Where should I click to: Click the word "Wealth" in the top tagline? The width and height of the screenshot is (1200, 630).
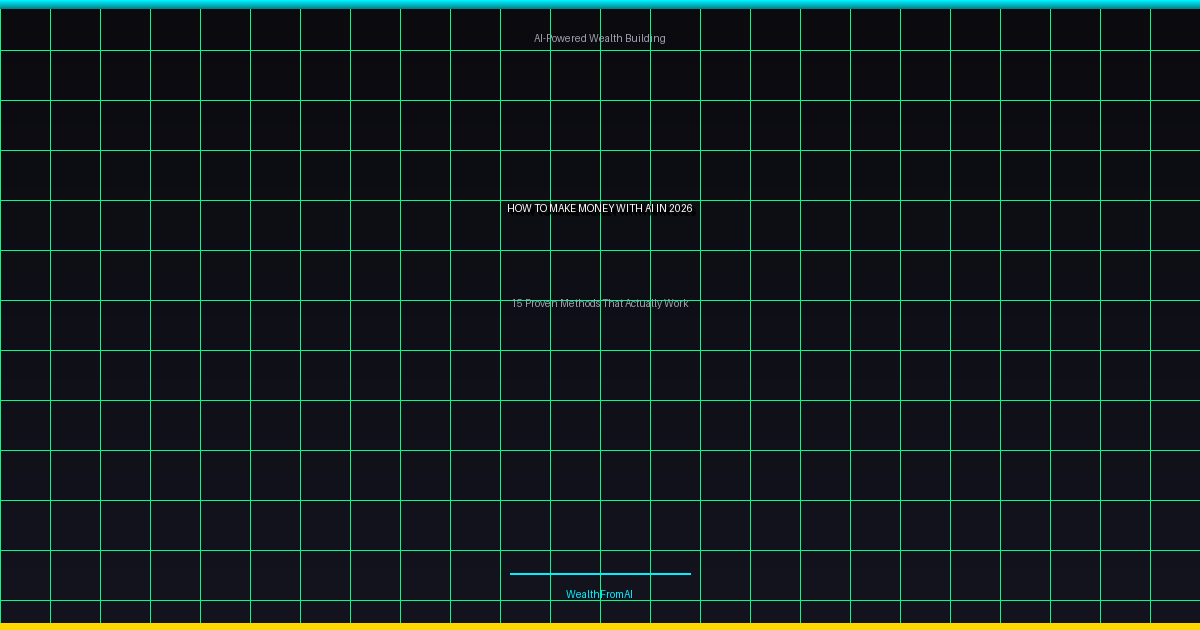click(605, 39)
